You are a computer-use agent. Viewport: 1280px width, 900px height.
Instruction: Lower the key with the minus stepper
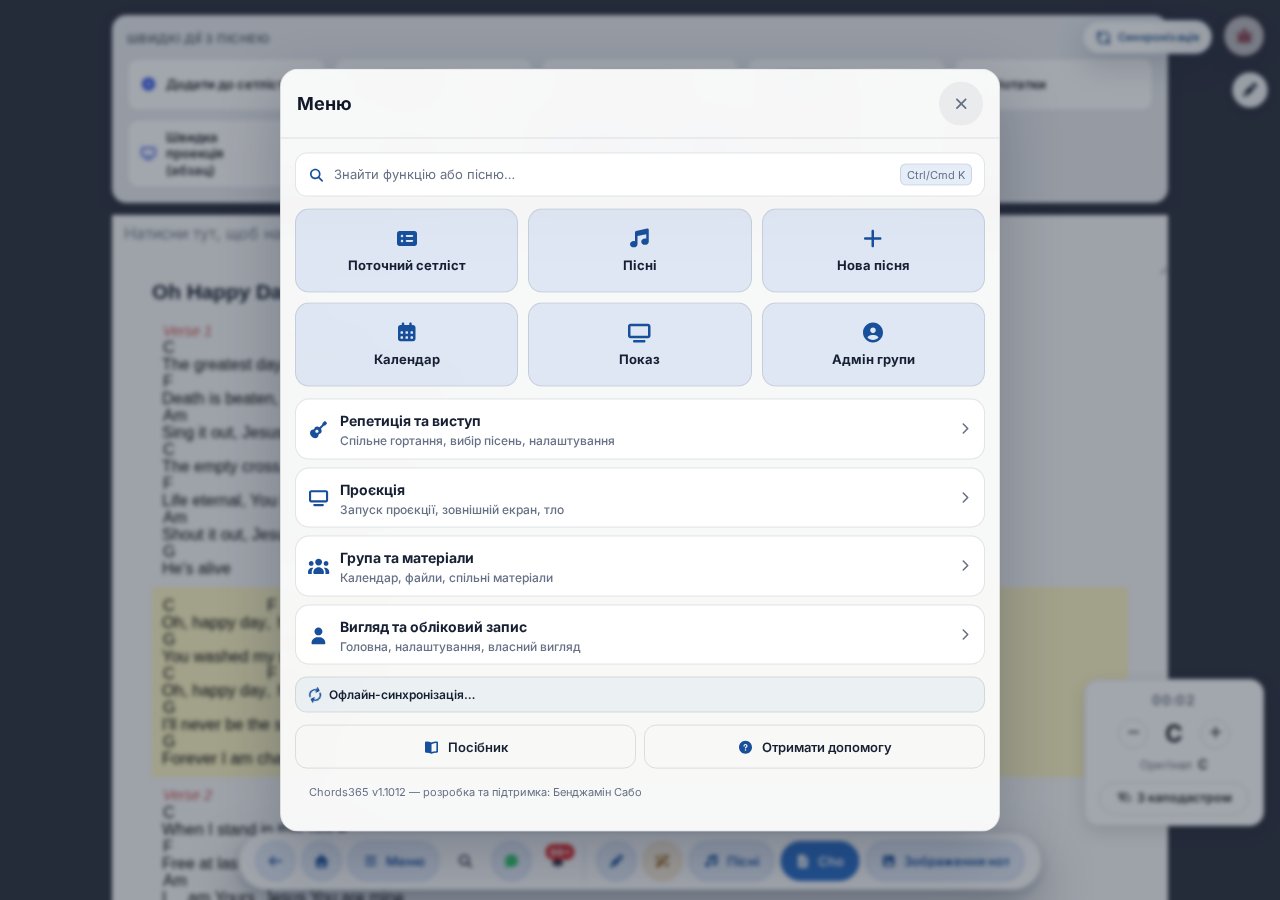tap(1133, 733)
